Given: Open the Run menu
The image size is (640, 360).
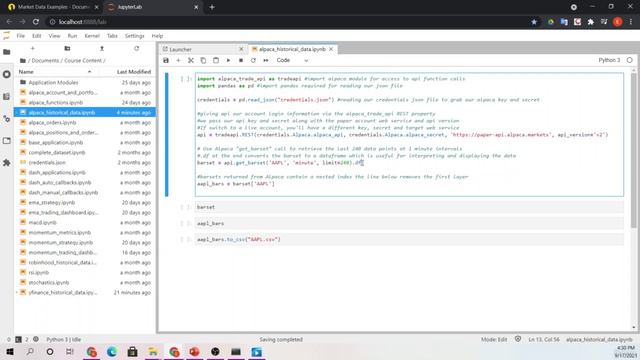Looking at the screenshot, I should tap(72, 36).
